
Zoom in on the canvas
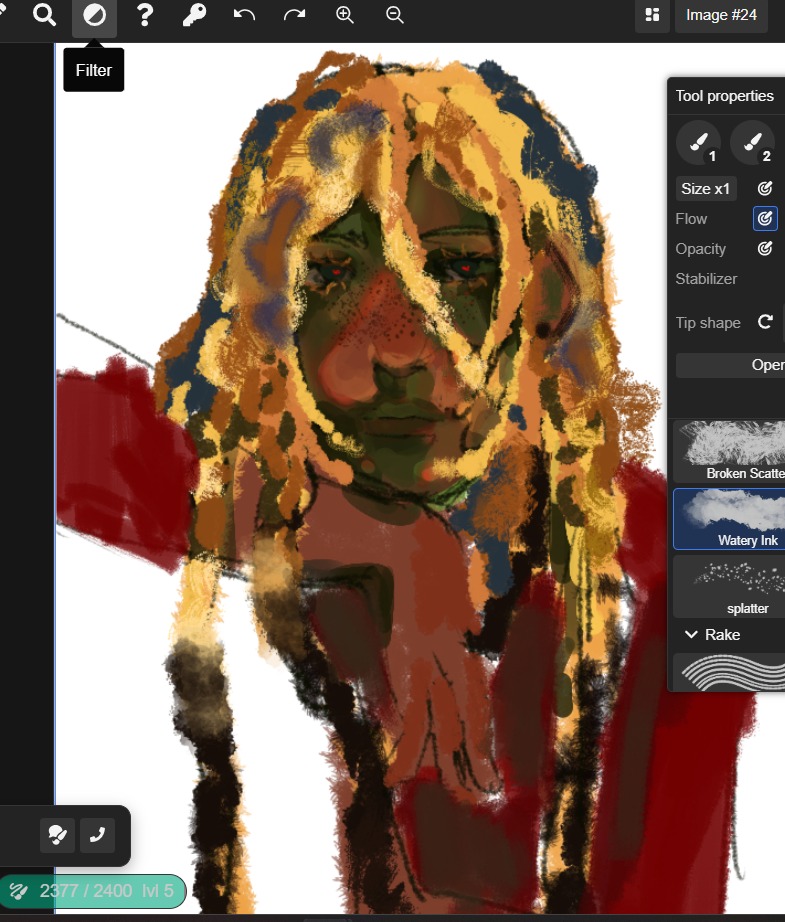[x=345, y=15]
